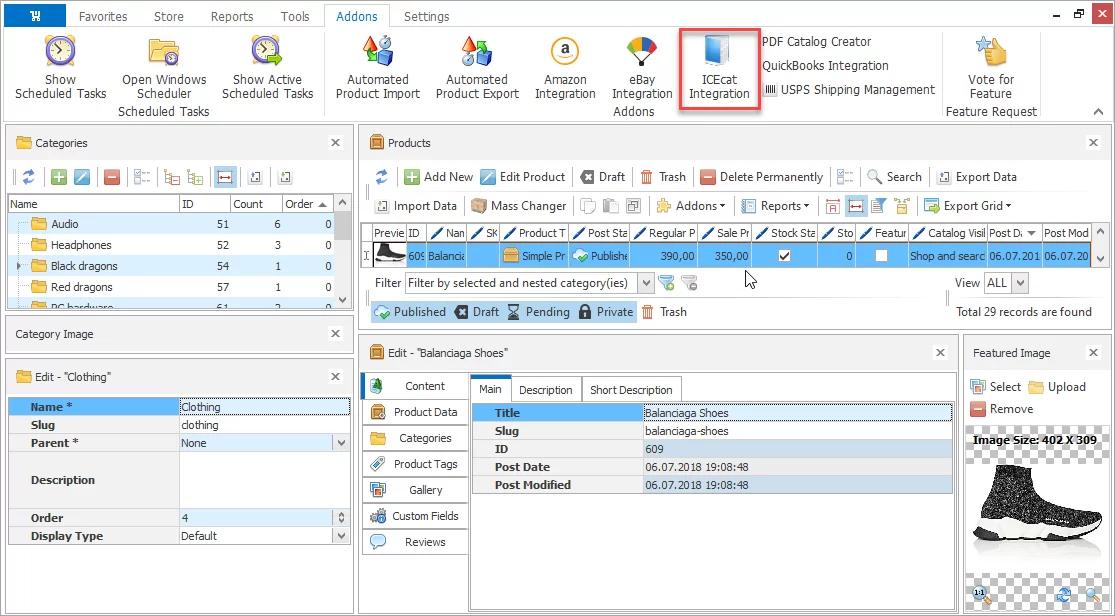The image size is (1115, 616).
Task: Enable the Featured checkbox for product
Action: tap(881, 256)
